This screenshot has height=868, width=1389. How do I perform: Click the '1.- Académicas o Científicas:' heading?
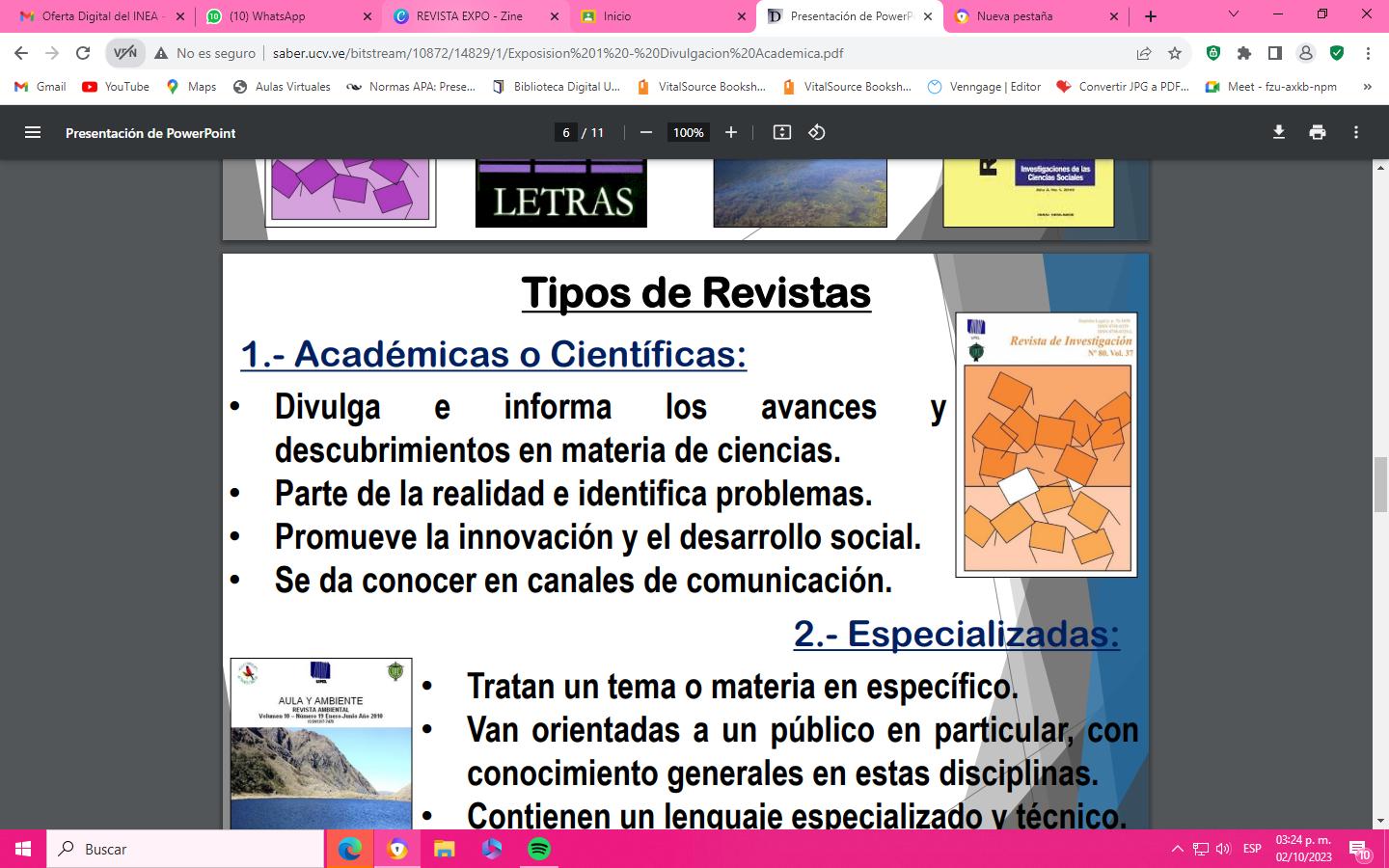494,354
